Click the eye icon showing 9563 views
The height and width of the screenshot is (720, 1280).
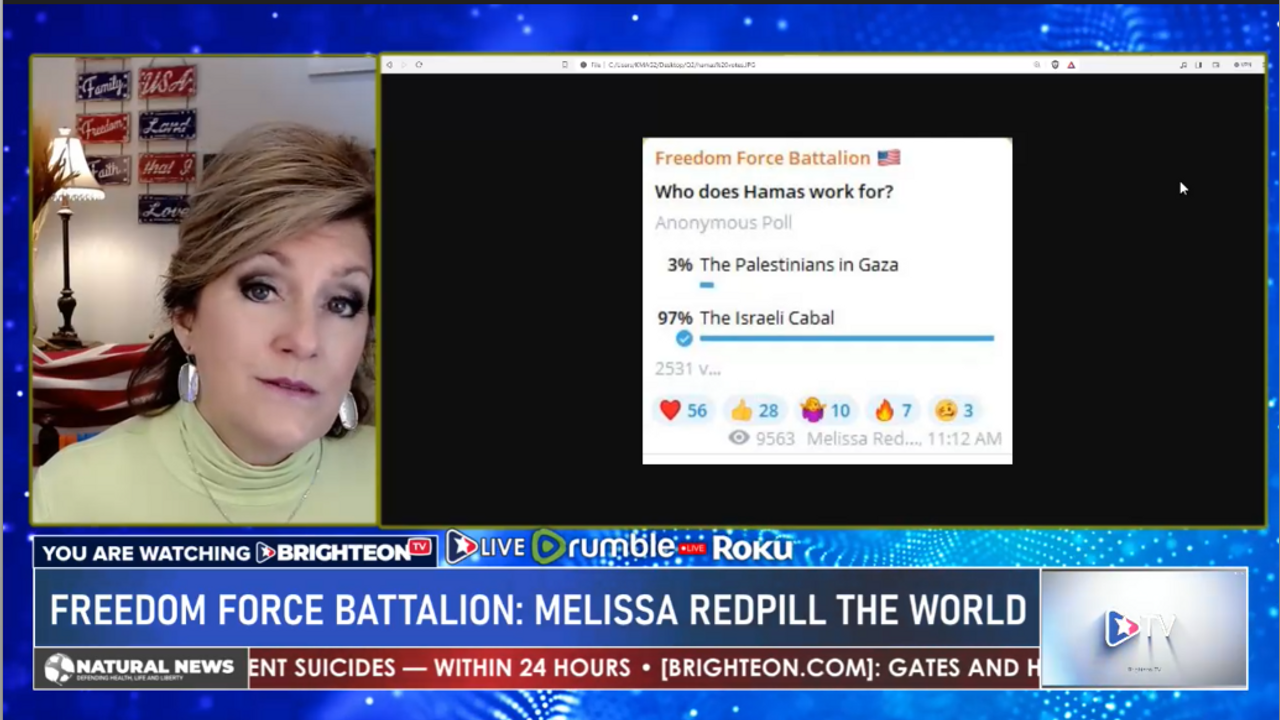739,438
